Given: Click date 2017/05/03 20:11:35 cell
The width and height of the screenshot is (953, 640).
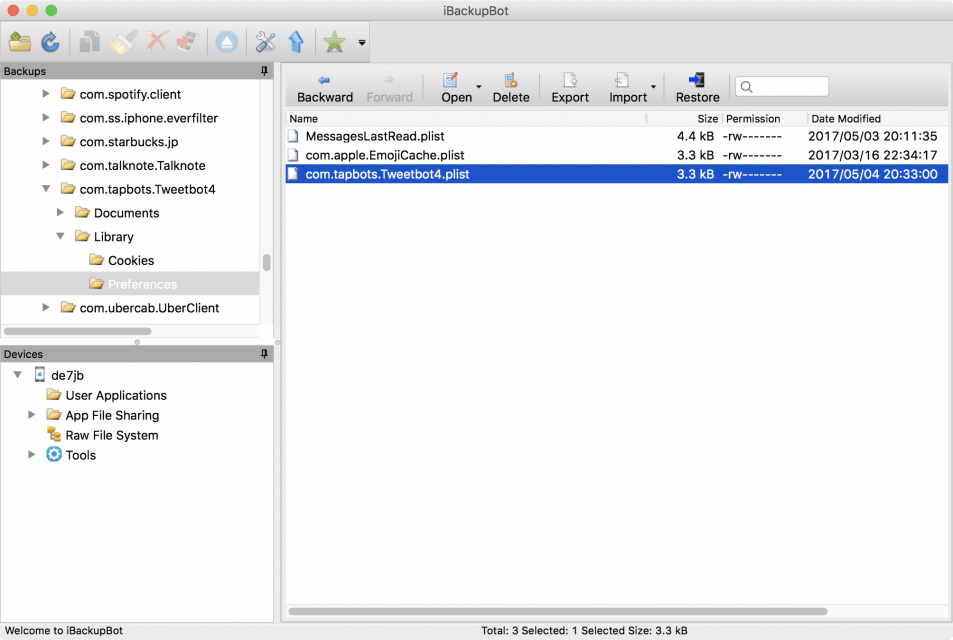Looking at the screenshot, I should click(x=872, y=136).
